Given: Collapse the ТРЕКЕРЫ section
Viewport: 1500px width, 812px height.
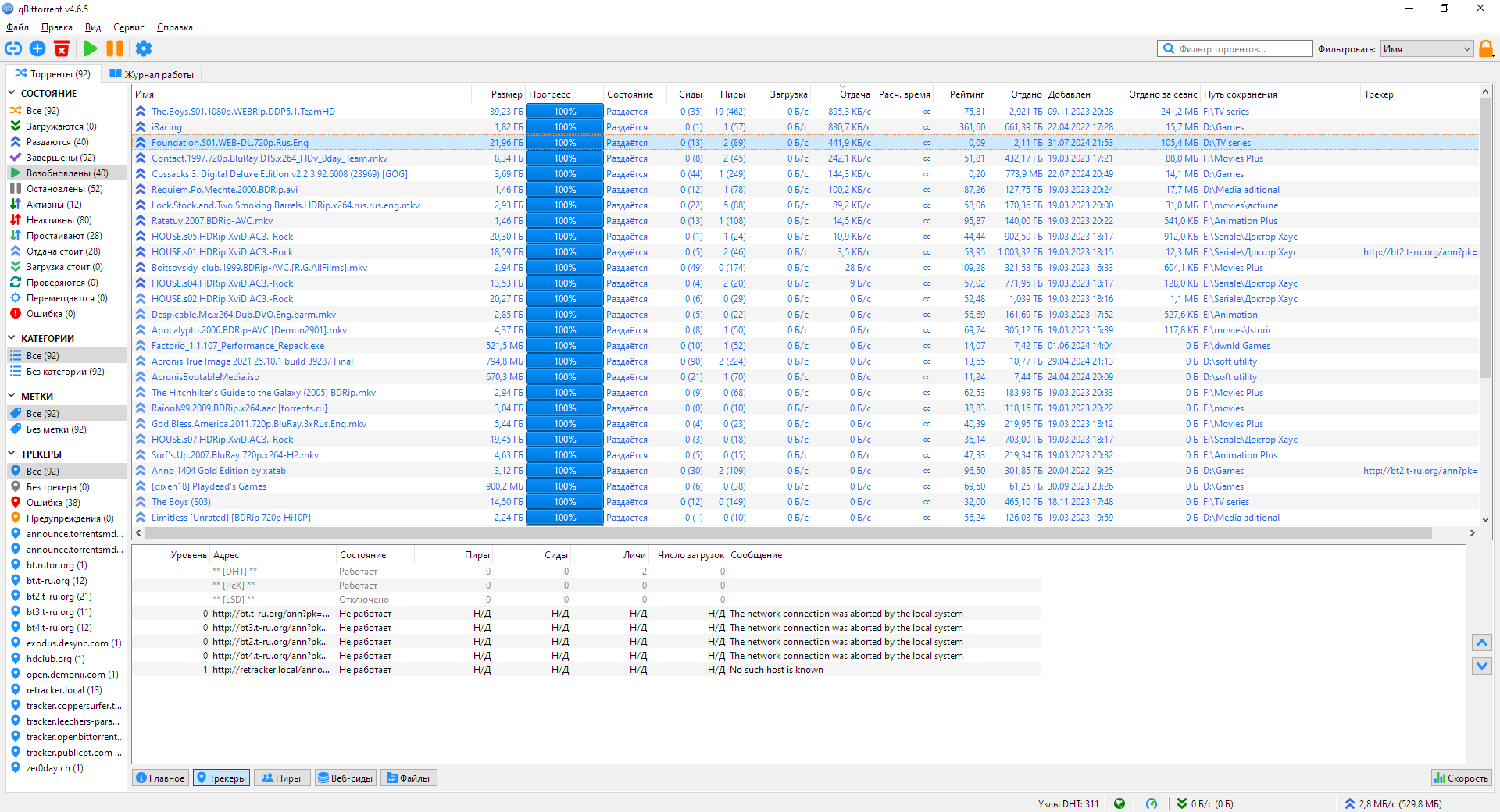Looking at the screenshot, I should [12, 454].
